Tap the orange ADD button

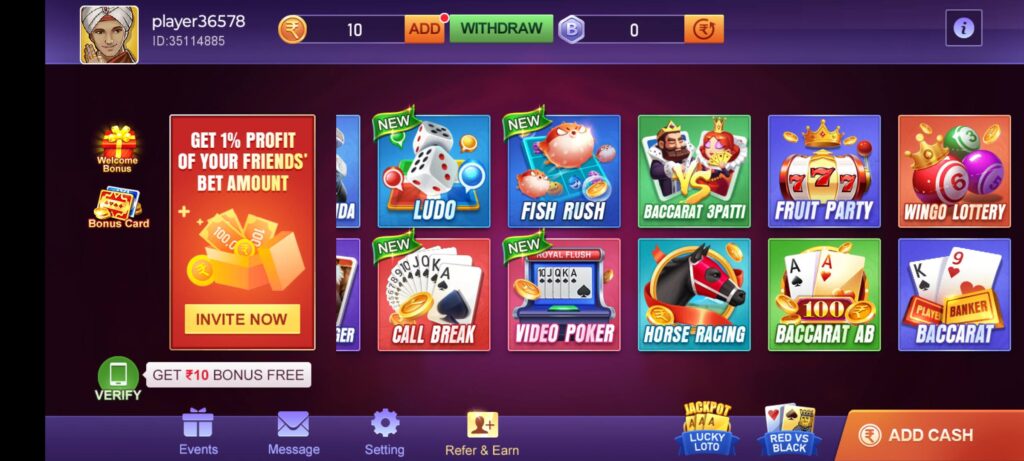coord(424,29)
